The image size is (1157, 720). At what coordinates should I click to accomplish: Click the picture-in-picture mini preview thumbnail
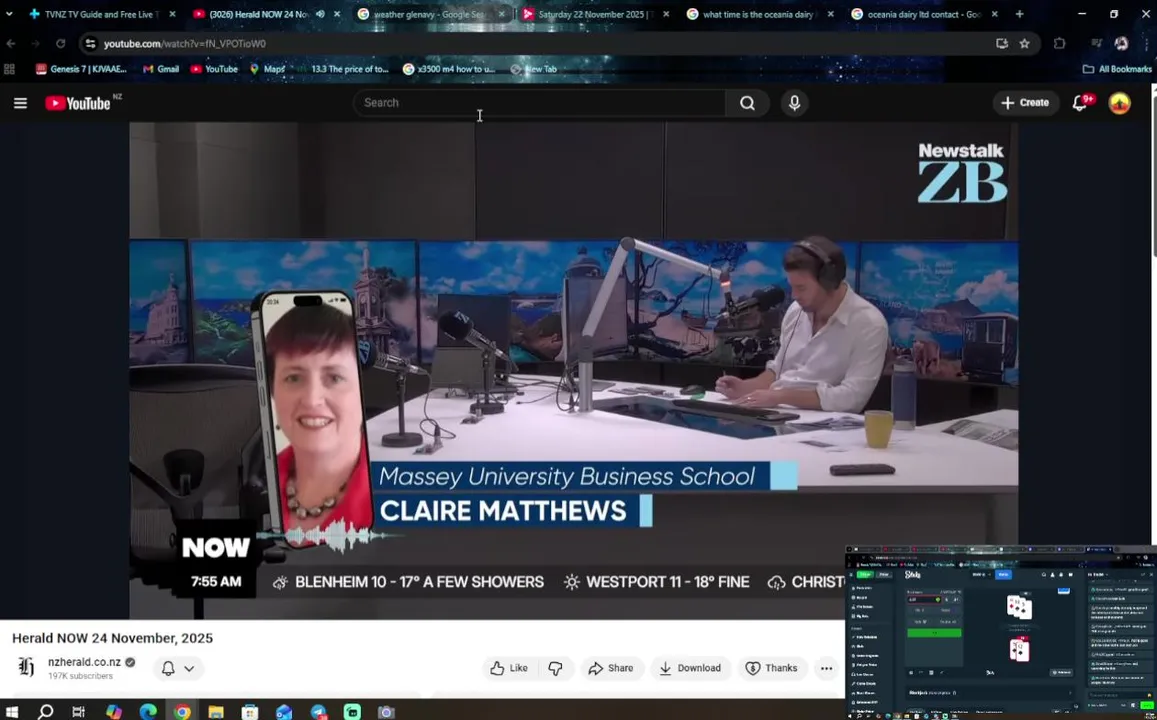pyautogui.click(x=1001, y=632)
